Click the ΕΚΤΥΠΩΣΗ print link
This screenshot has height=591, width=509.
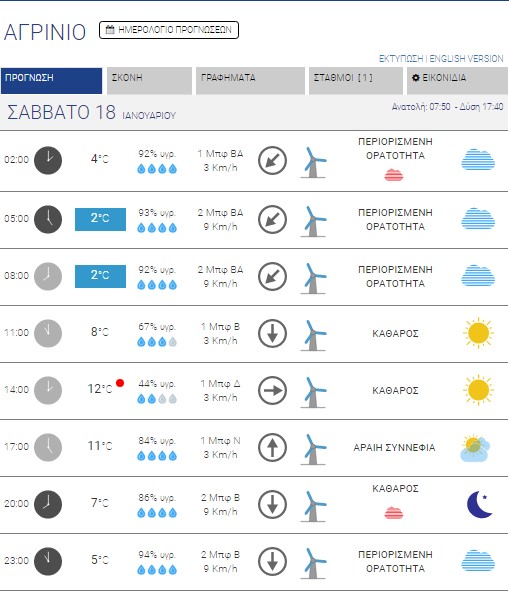click(x=401, y=59)
